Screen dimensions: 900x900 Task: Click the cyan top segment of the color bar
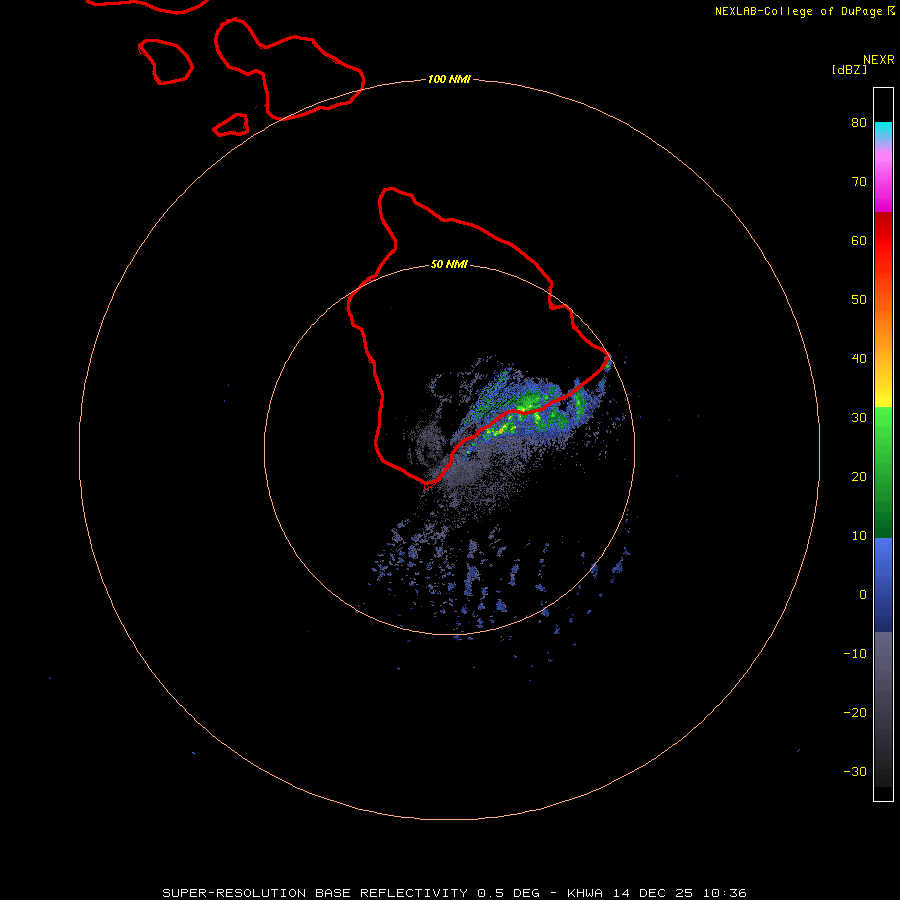(883, 129)
